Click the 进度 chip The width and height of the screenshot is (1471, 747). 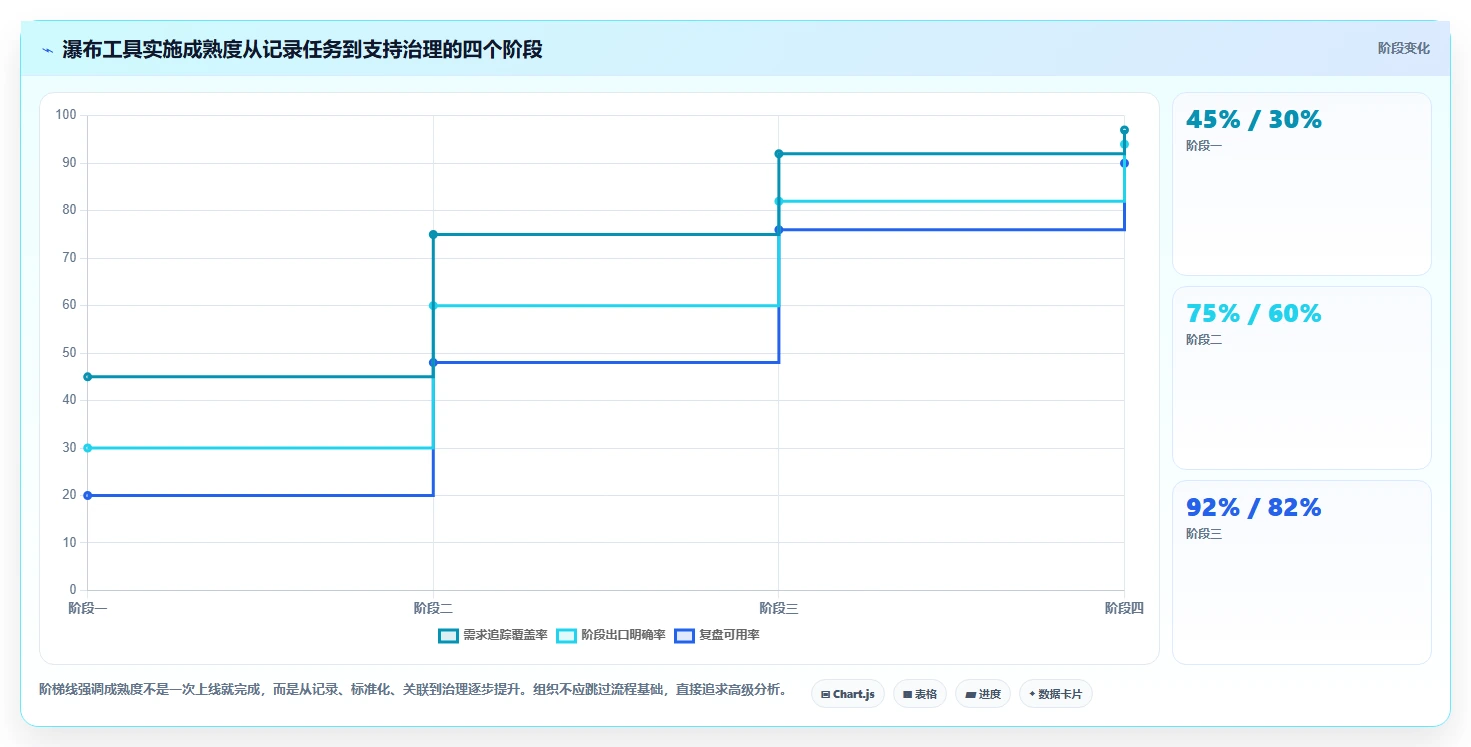(x=982, y=694)
